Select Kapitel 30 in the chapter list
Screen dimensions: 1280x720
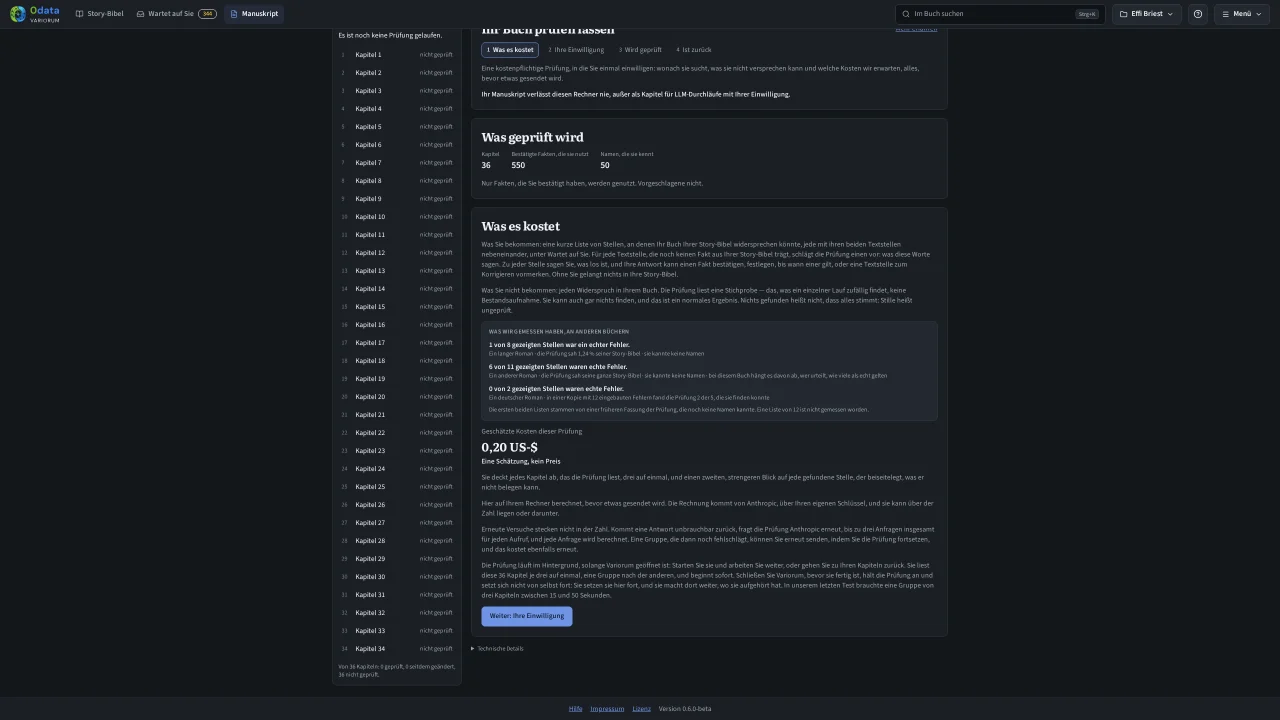pyautogui.click(x=397, y=577)
